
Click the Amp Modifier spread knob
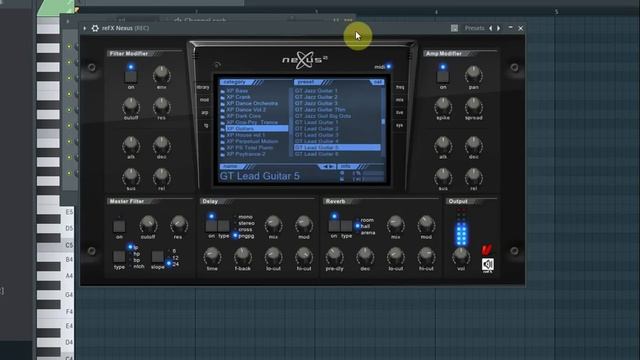tap(473, 107)
